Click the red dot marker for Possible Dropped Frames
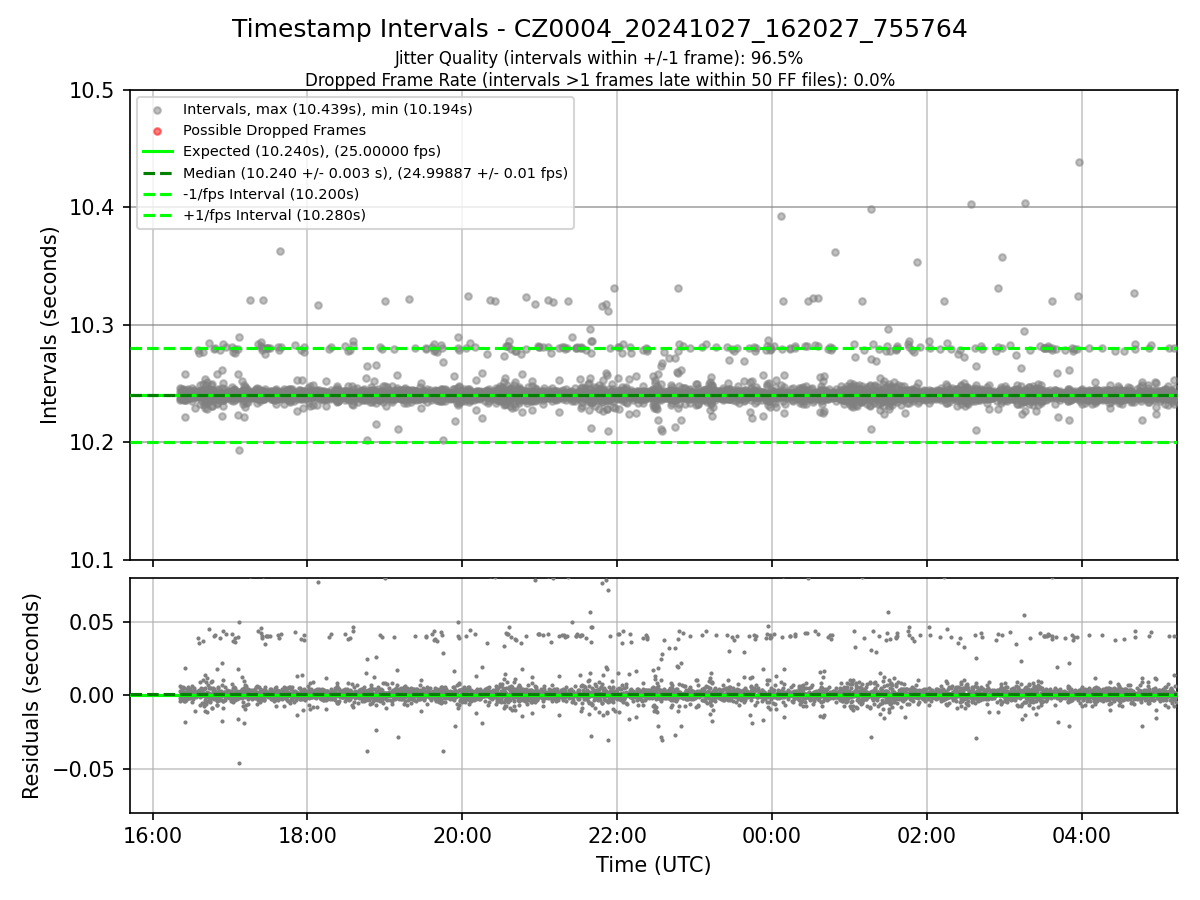Screen dimensions: 1200x900 (x=157, y=130)
